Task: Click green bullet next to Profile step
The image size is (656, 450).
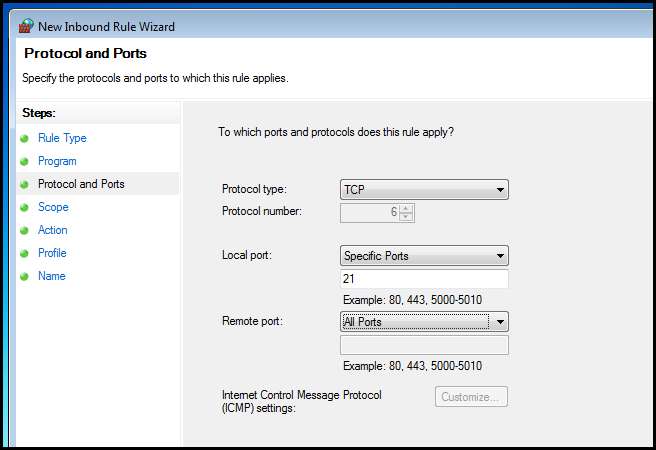Action: pyautogui.click(x=24, y=253)
